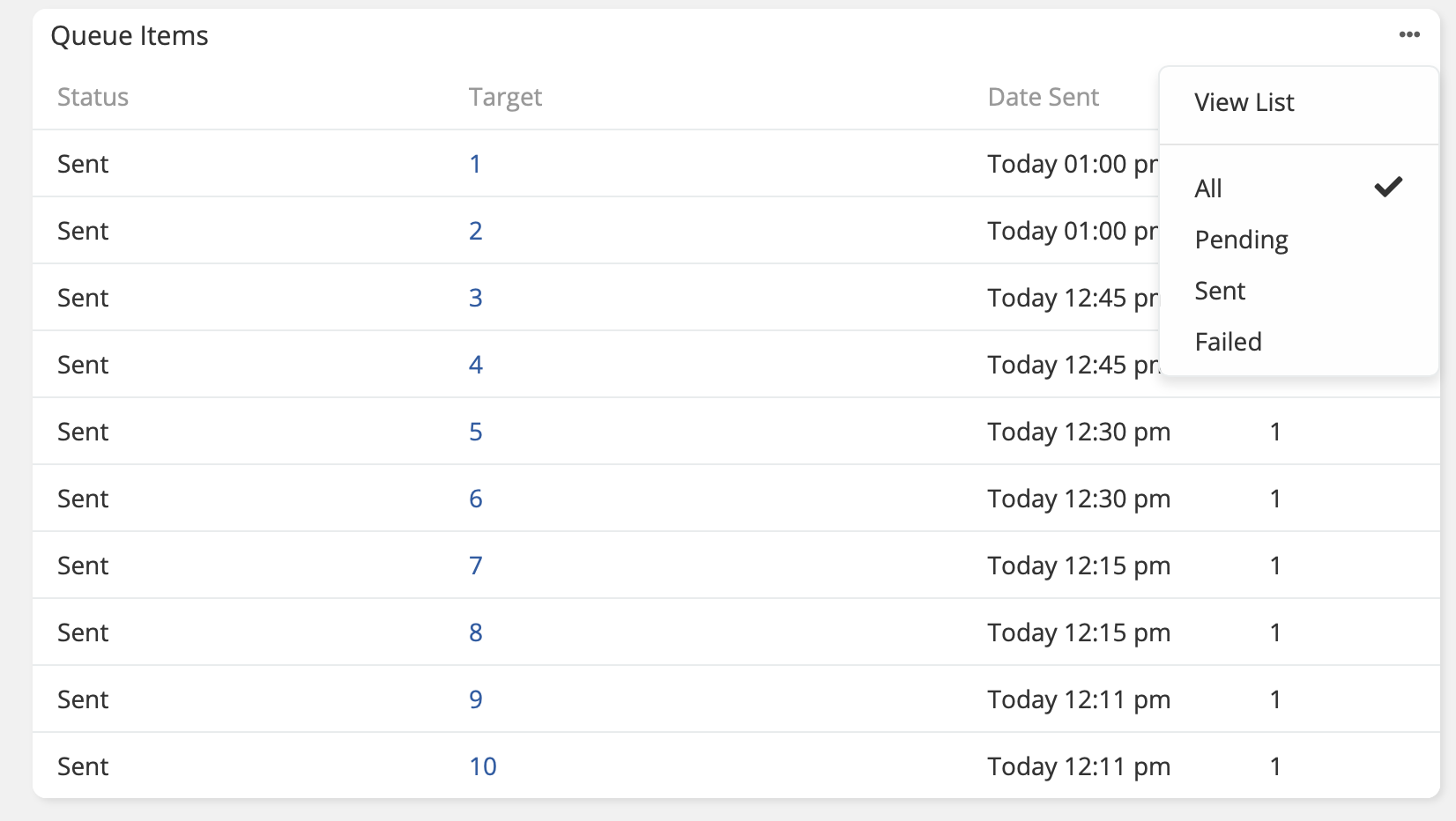Filter queue items by Sent
This screenshot has height=821, width=1456.
click(1220, 291)
